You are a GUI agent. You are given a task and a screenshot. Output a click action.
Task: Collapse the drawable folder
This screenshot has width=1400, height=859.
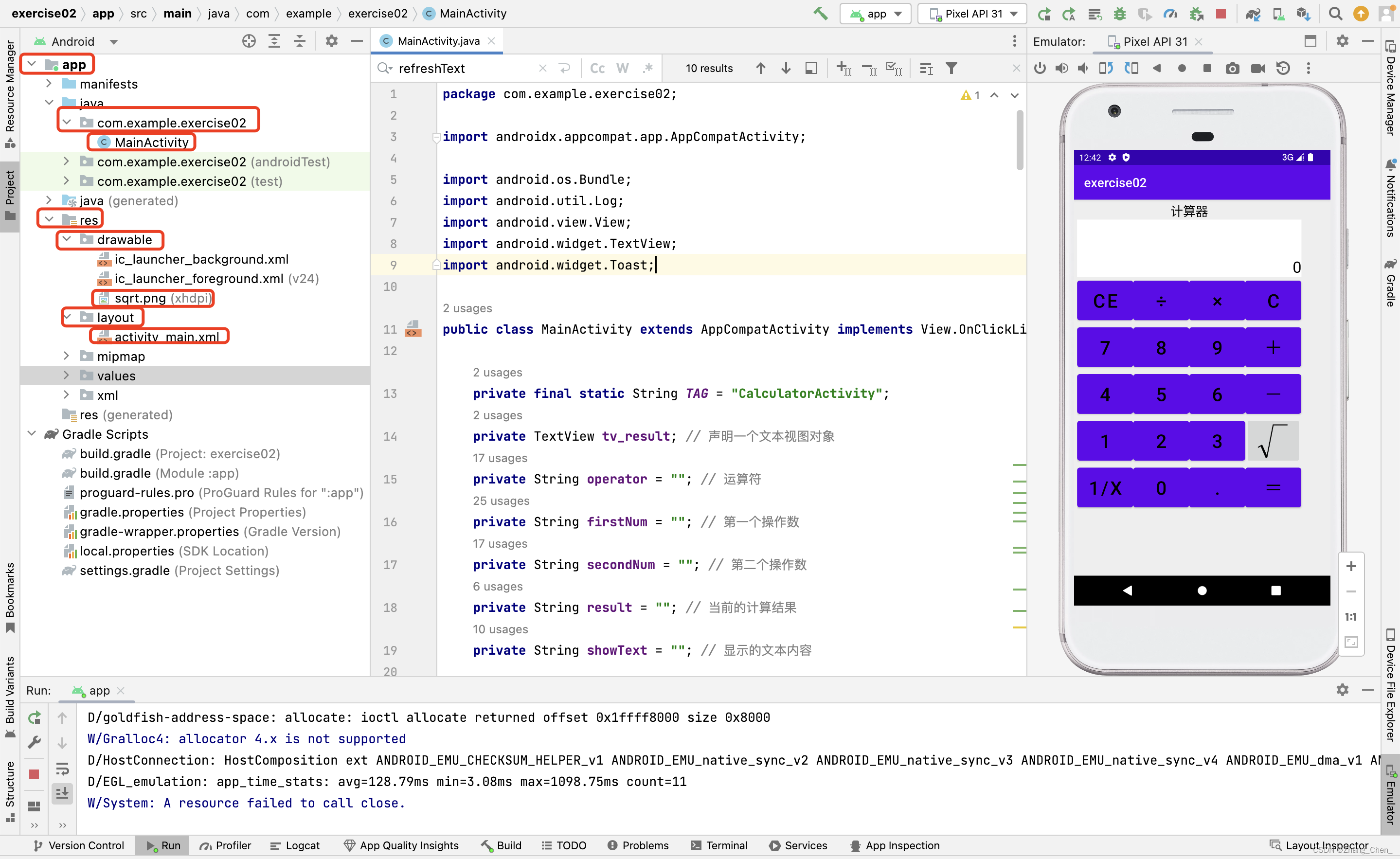(x=67, y=239)
